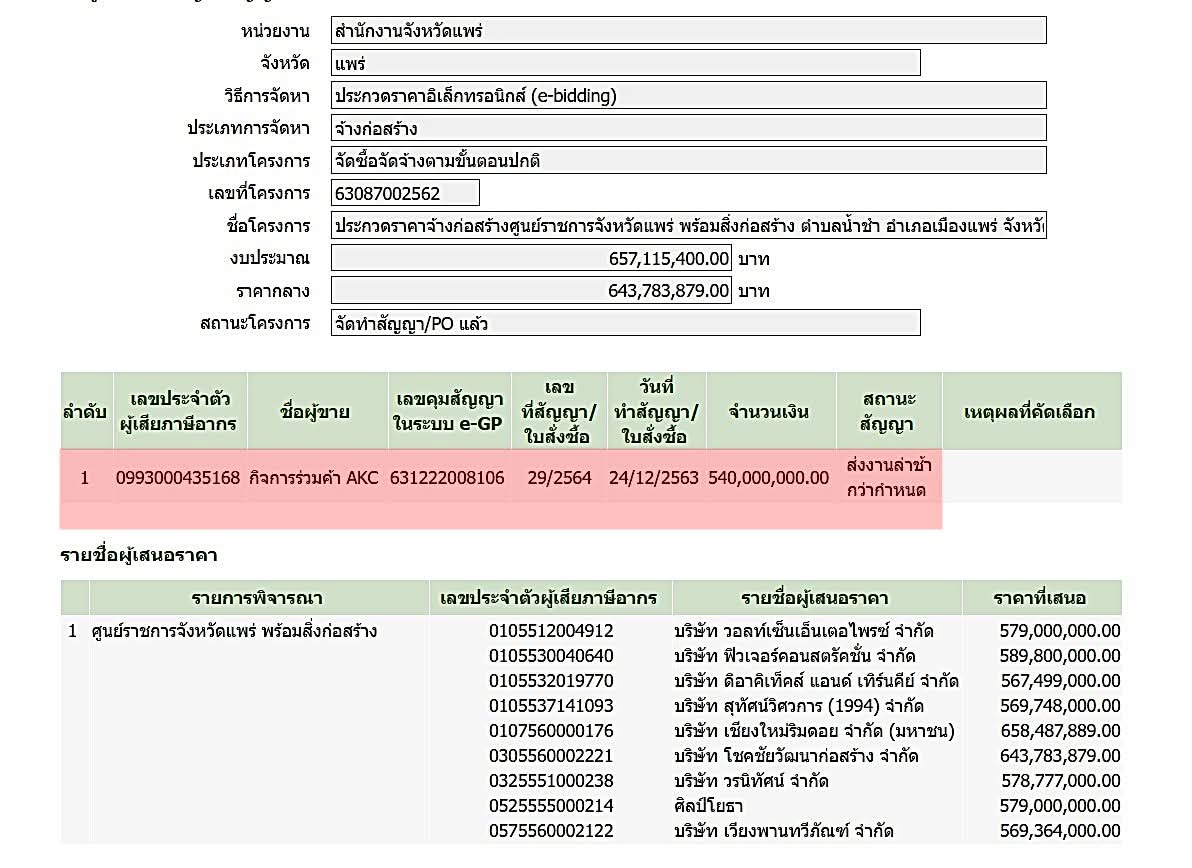
Task: Click the สถานะโครงการ status field
Action: pyautogui.click(x=625, y=323)
